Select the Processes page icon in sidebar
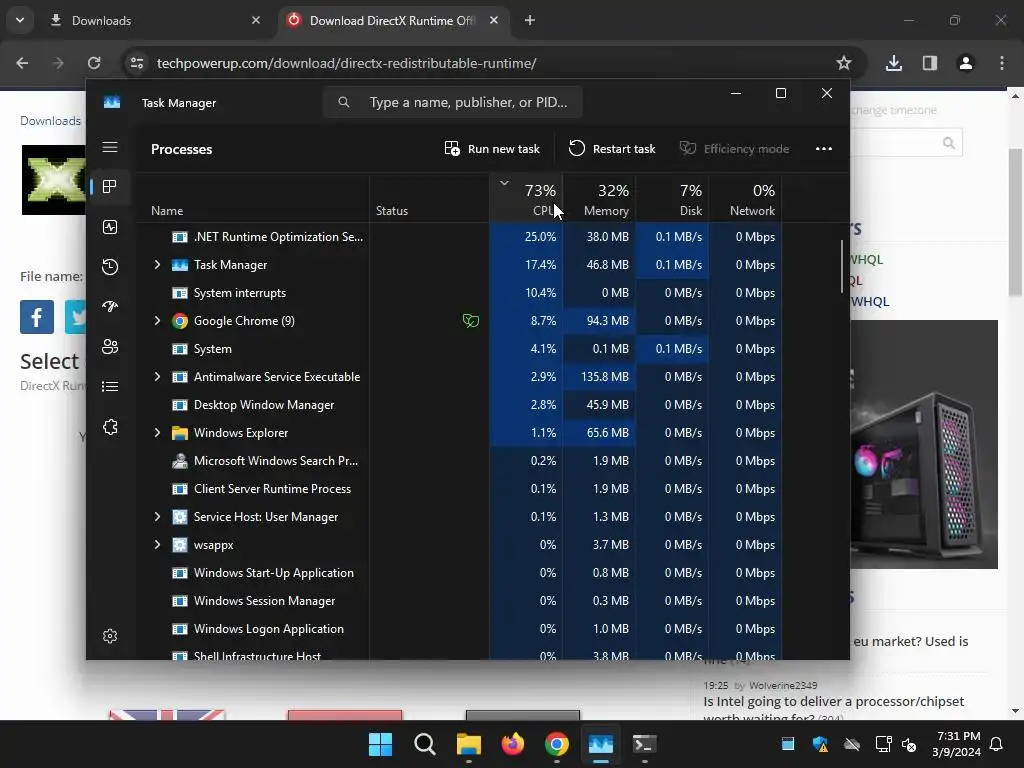 coord(110,187)
